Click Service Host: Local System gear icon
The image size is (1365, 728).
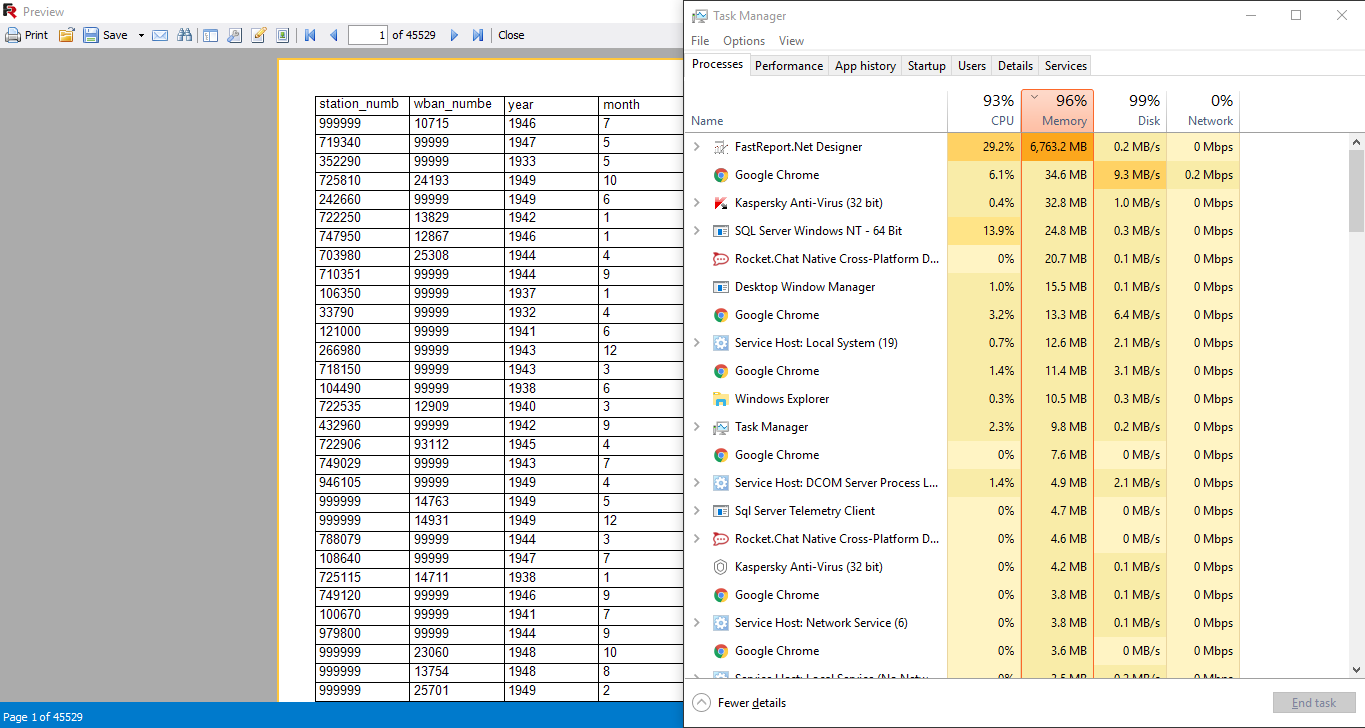[x=720, y=343]
